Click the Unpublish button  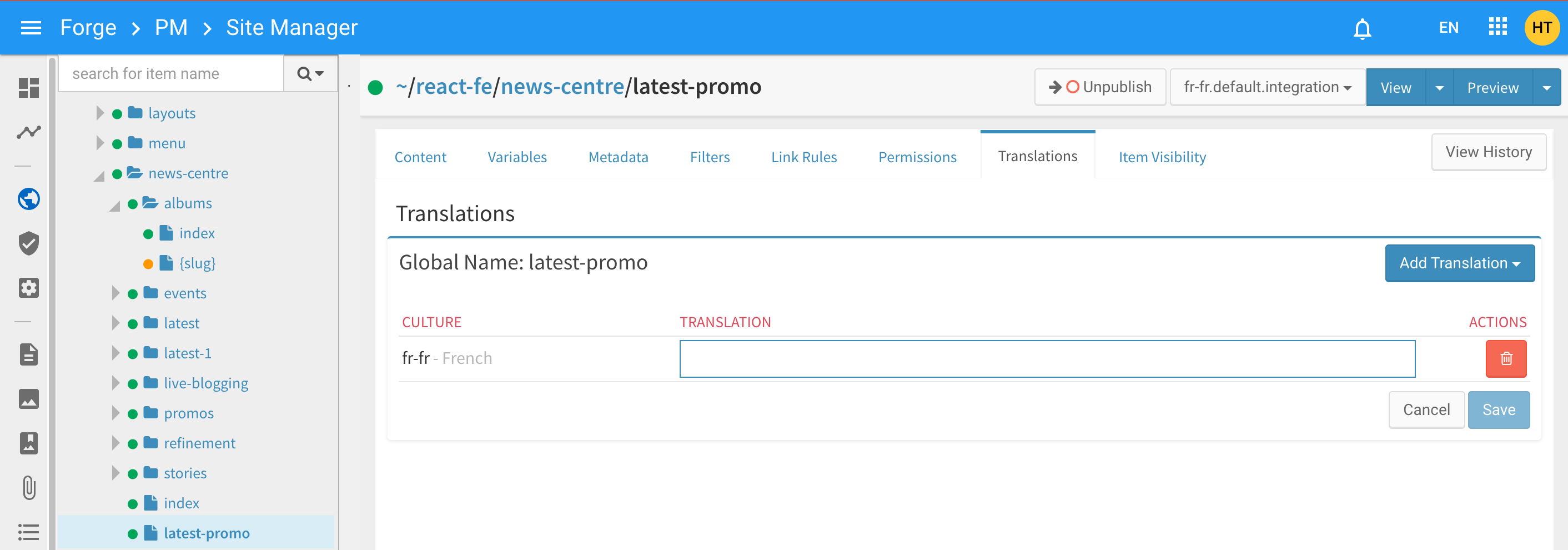tap(1100, 87)
